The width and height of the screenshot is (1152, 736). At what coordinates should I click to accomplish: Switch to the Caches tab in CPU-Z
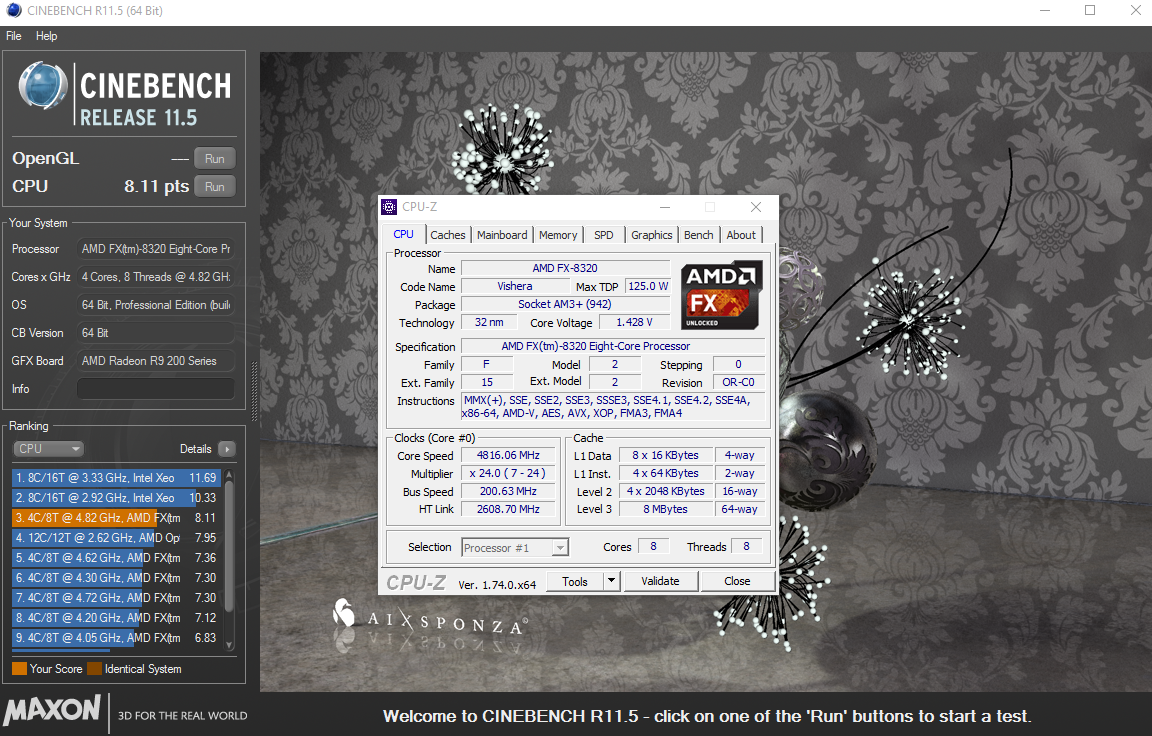pyautogui.click(x=447, y=235)
